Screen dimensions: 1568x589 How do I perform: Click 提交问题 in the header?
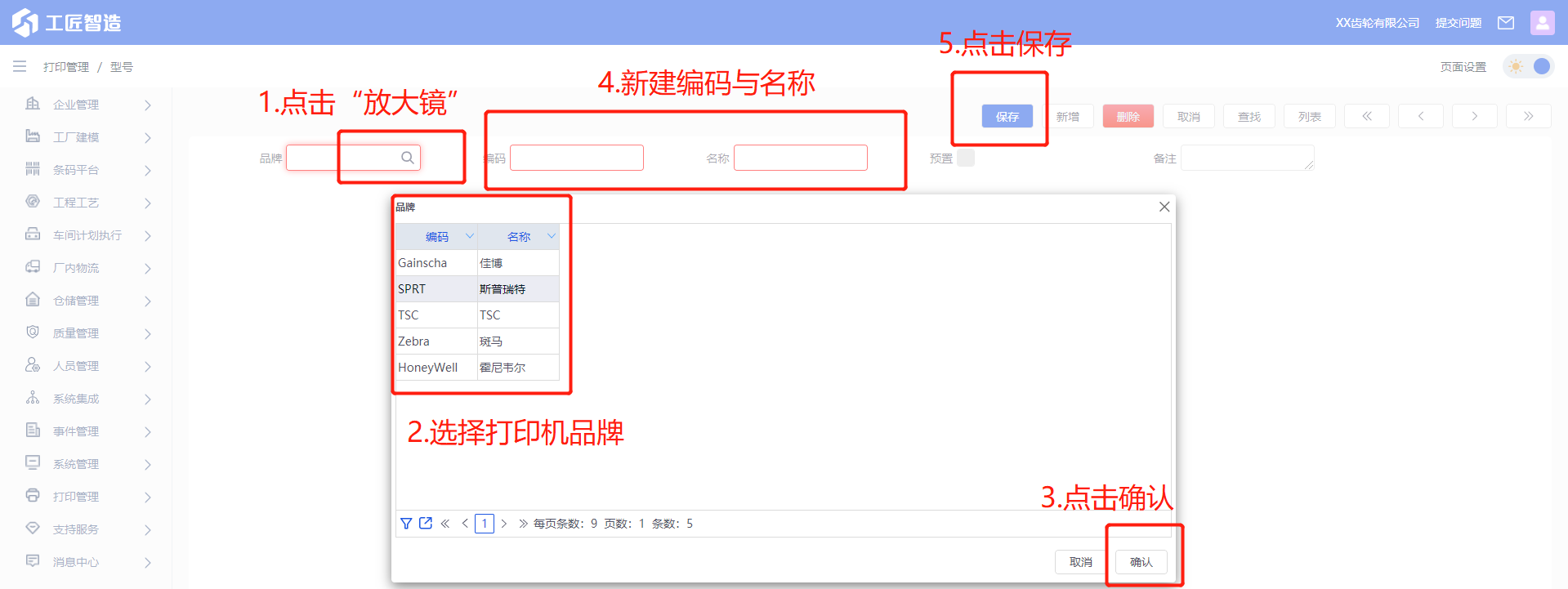click(x=1458, y=23)
